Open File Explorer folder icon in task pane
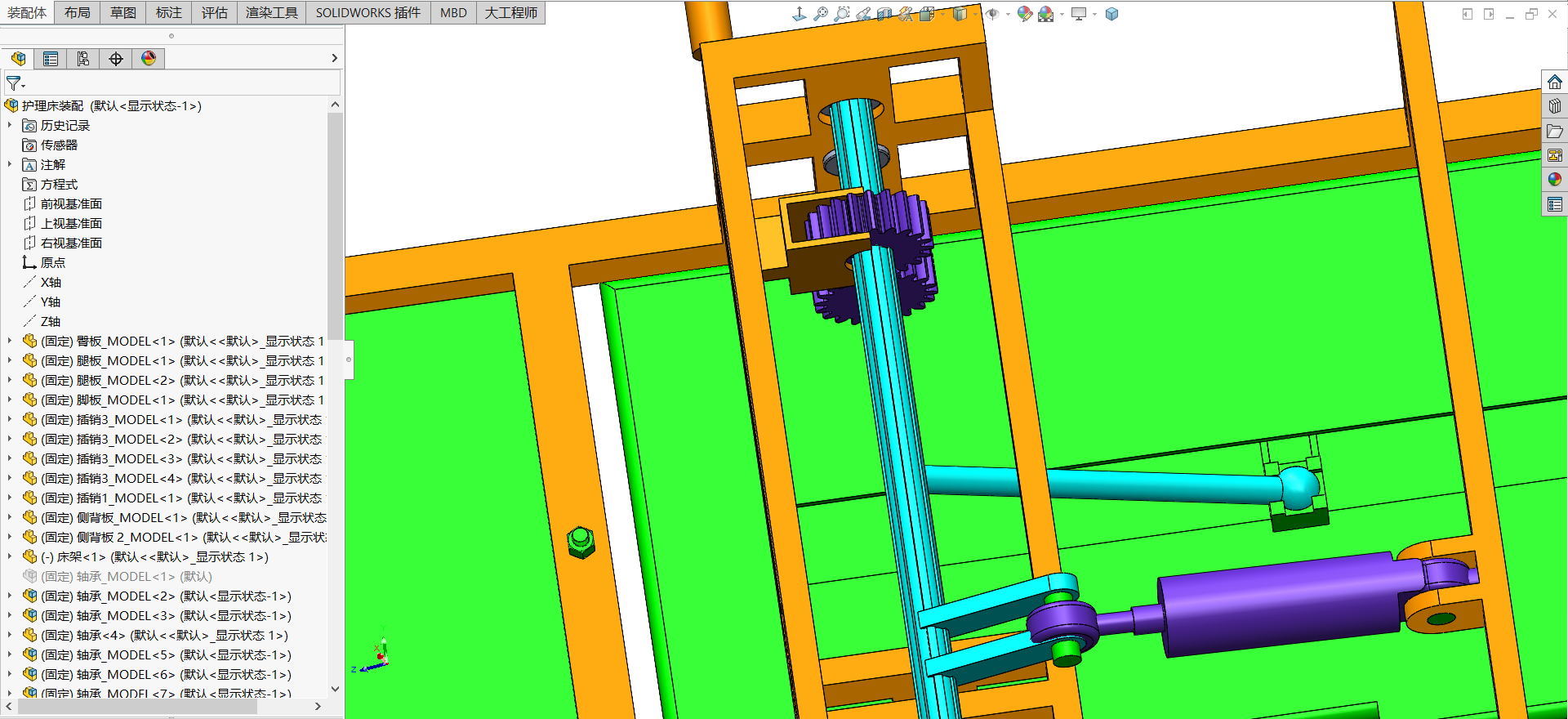 (1555, 131)
